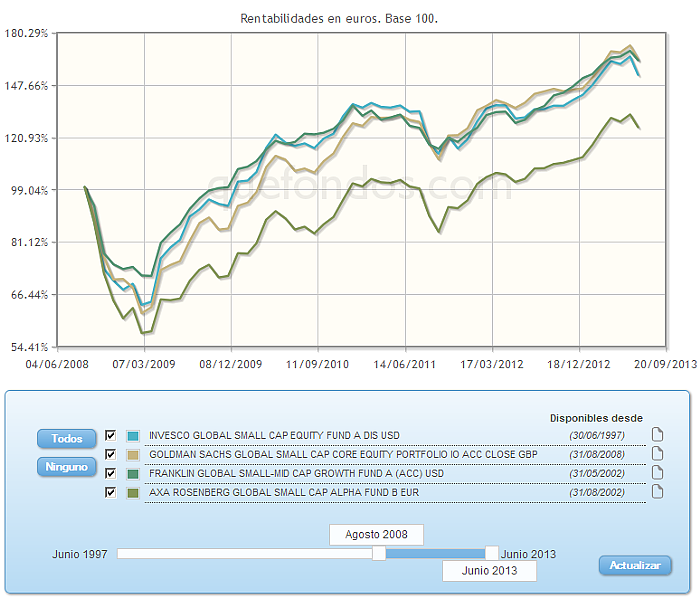Click the olive swatch for AXA Rosenberg fund
Viewport: 700px width, 598px height.
(x=133, y=493)
